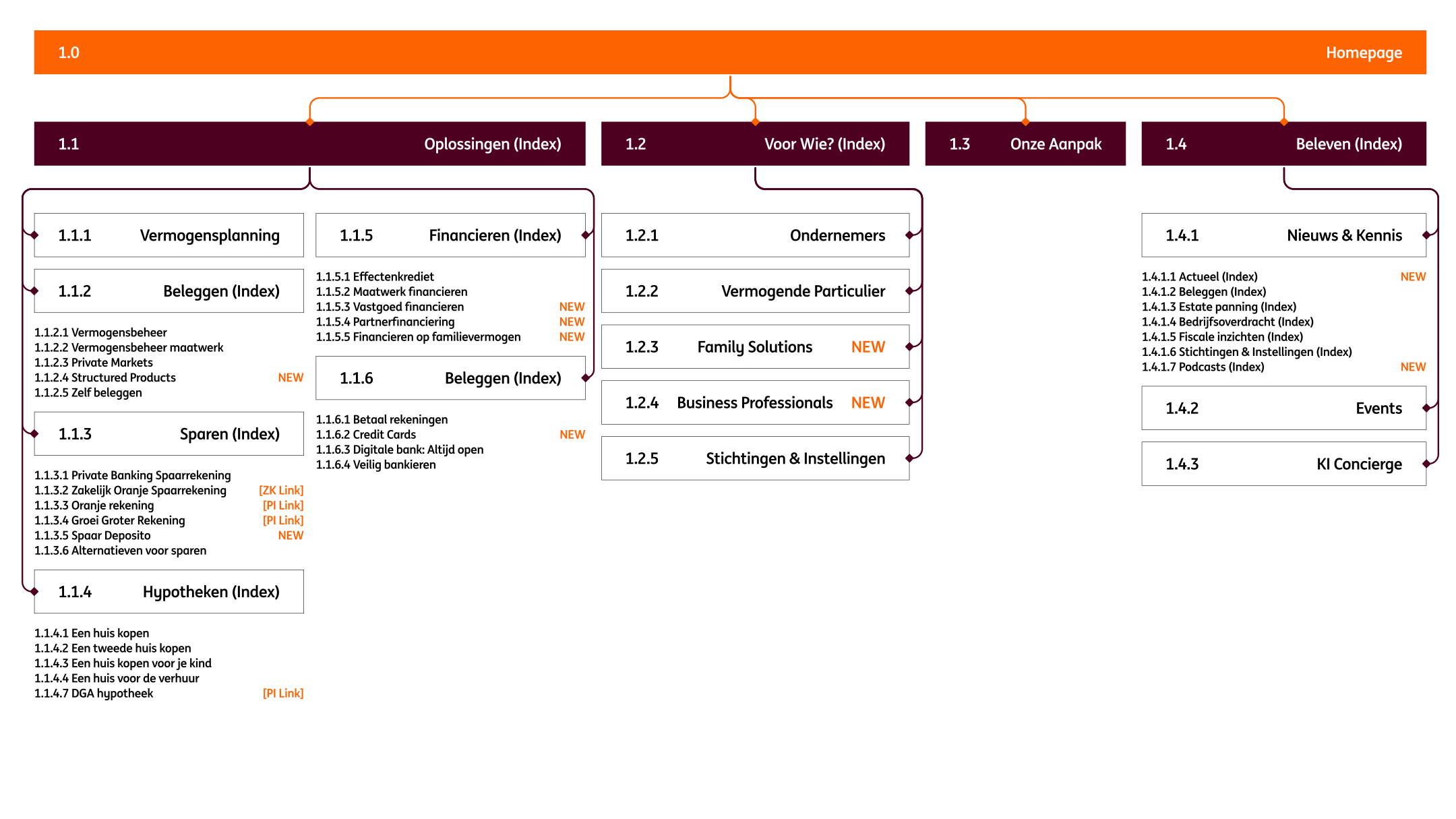Open the Voor Wie? (Index) node 1.2
This screenshot has height=819, width=1456.
coord(755,144)
